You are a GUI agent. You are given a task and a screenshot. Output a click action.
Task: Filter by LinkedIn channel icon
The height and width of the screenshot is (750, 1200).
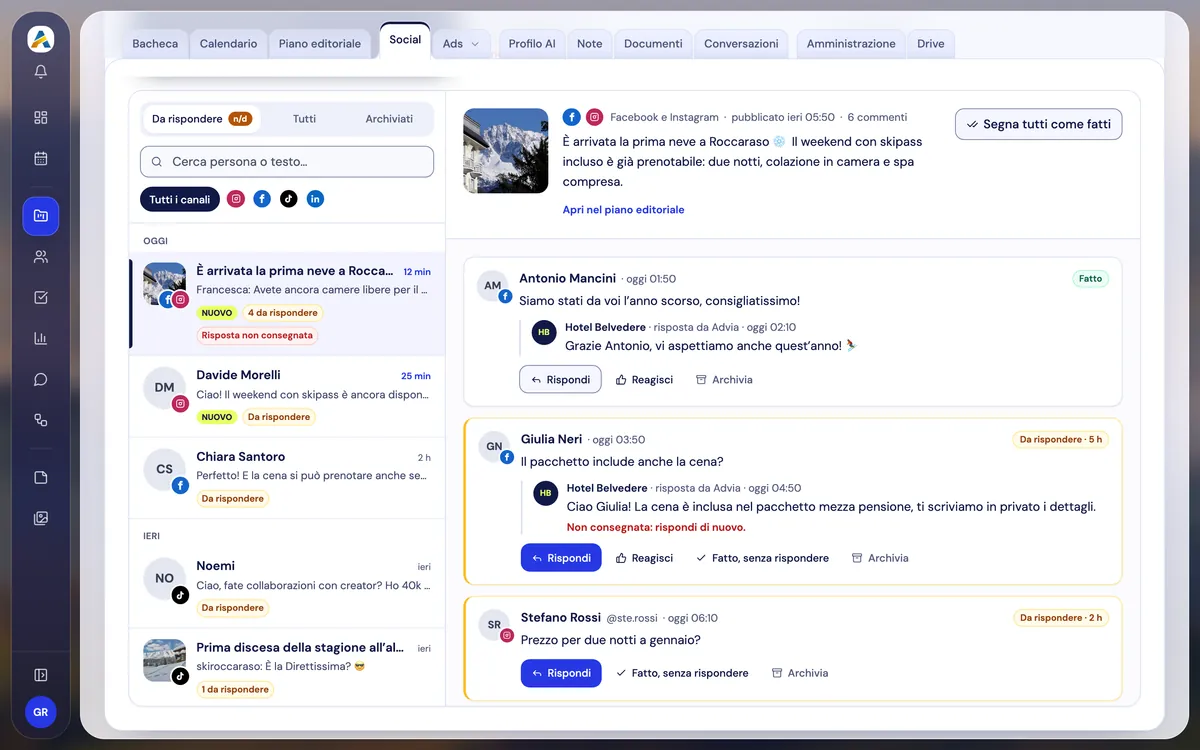pos(315,199)
